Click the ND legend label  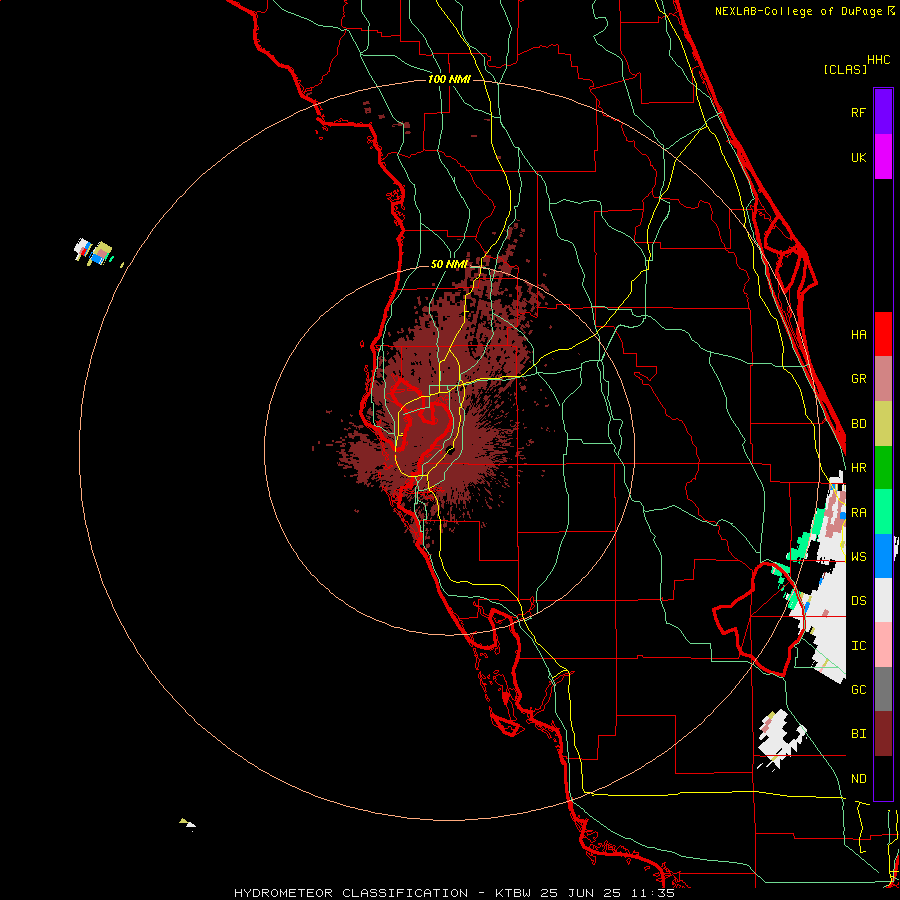click(858, 778)
